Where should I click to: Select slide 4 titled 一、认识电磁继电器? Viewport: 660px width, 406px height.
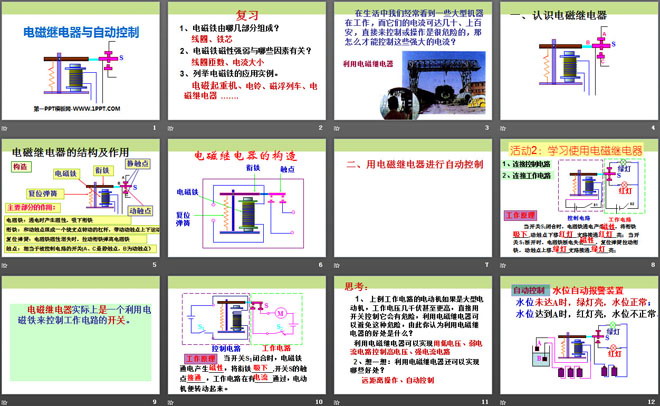580,61
